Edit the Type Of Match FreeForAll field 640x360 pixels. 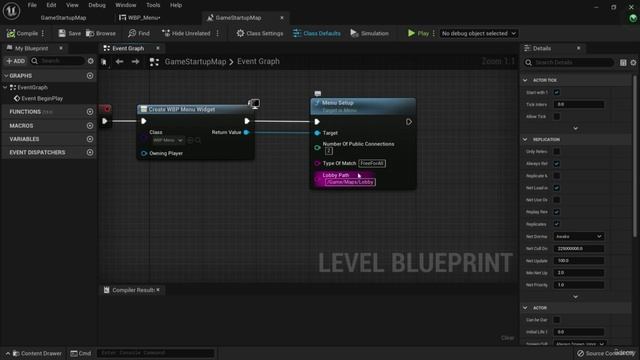372,163
